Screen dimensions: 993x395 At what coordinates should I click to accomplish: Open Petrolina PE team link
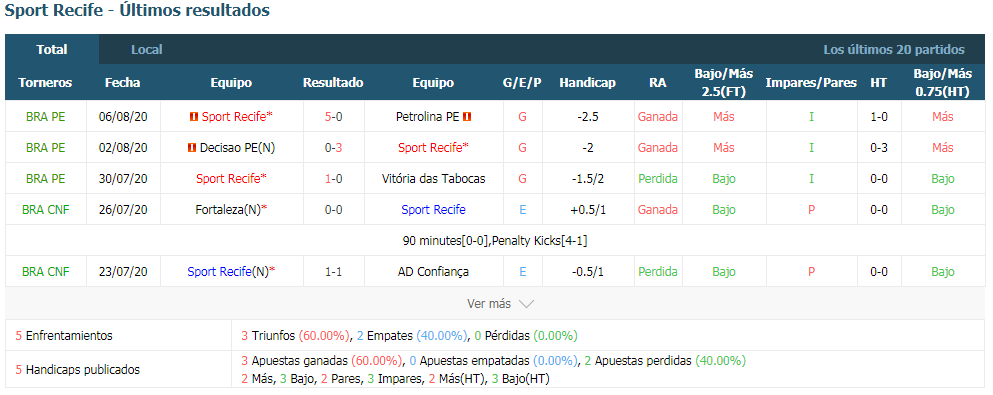pos(427,116)
